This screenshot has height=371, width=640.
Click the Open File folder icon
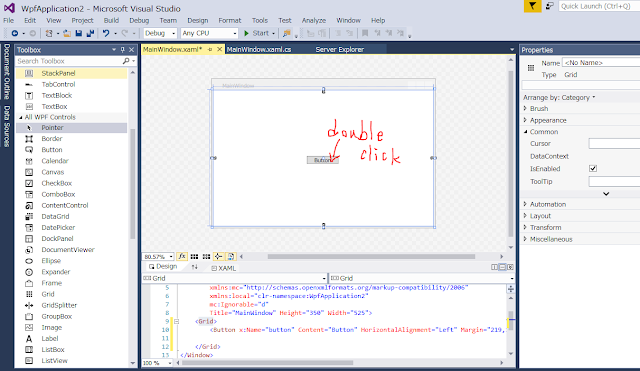click(x=67, y=33)
